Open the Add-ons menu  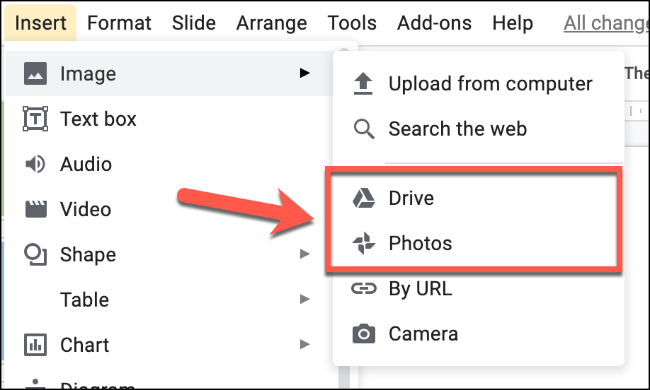click(434, 23)
